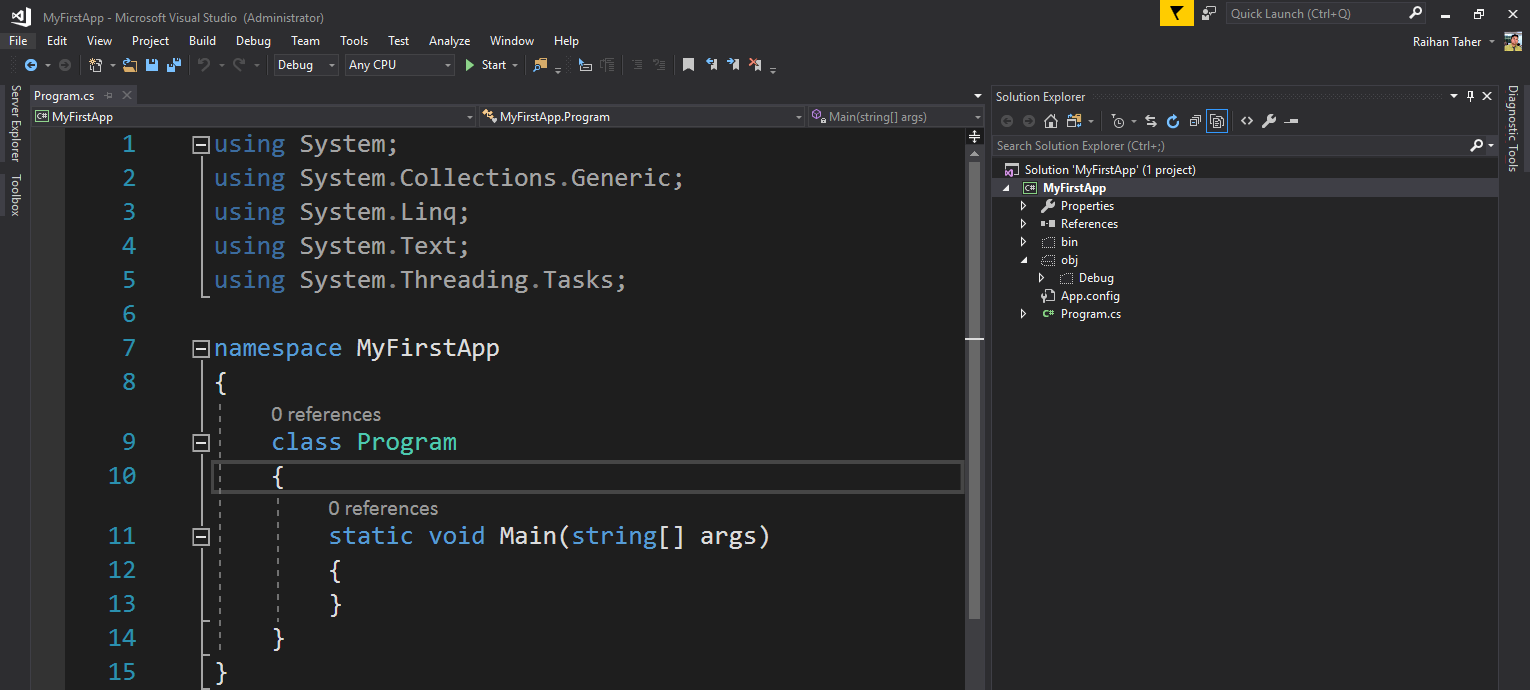Viewport: 1530px width, 690px height.
Task: Select the Debug folder under obj
Action: [1096, 278]
